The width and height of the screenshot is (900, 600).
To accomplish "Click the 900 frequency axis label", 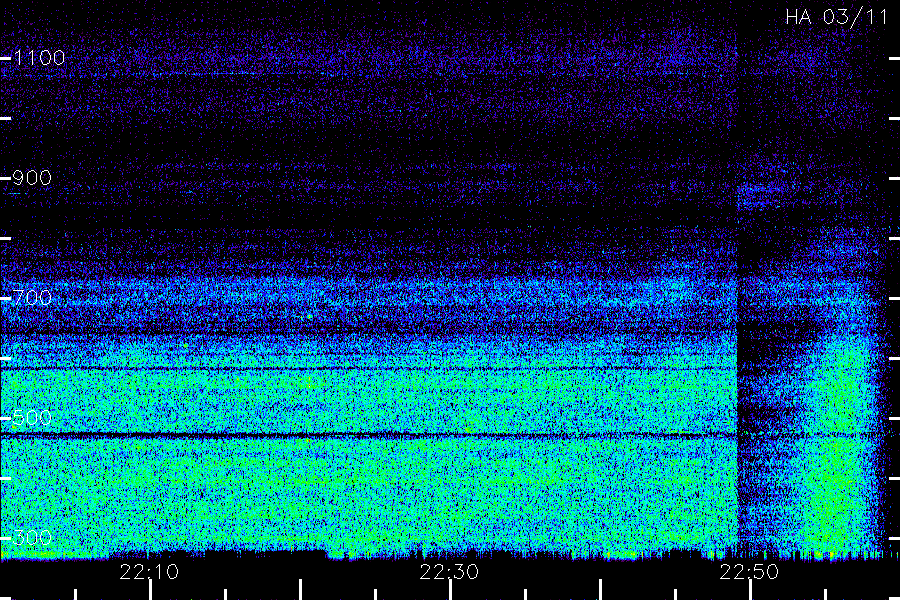I will 32,178.
